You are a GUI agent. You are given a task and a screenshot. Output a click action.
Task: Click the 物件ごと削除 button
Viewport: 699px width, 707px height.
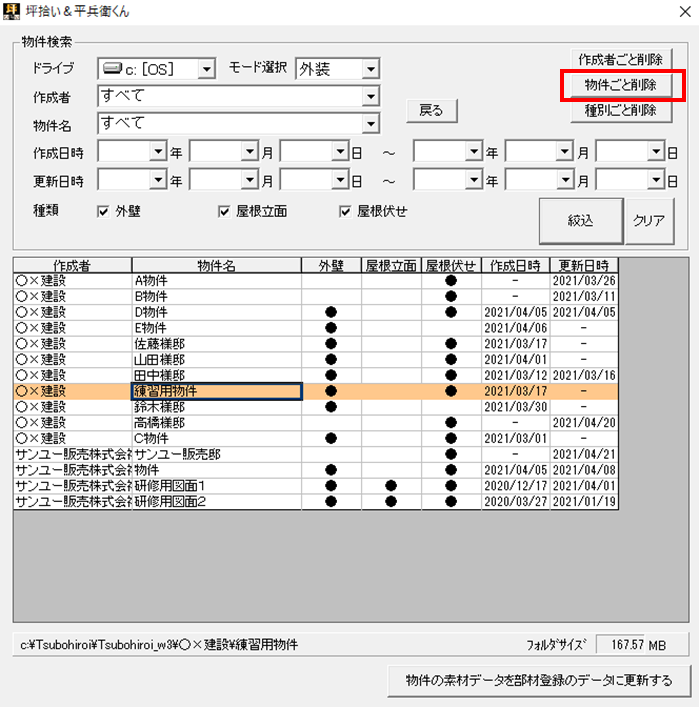(x=621, y=85)
